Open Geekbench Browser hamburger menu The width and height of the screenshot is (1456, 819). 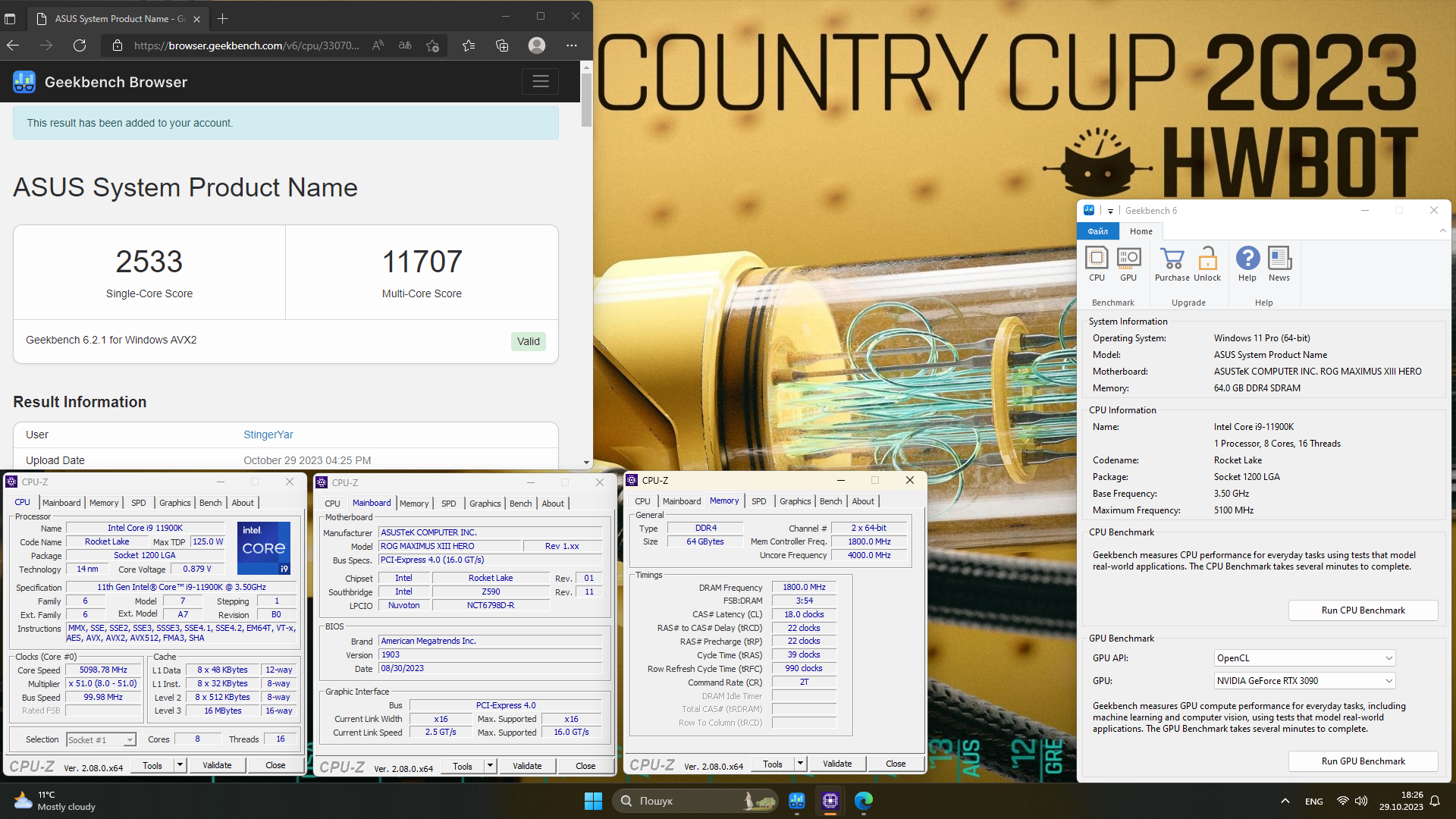click(x=540, y=82)
